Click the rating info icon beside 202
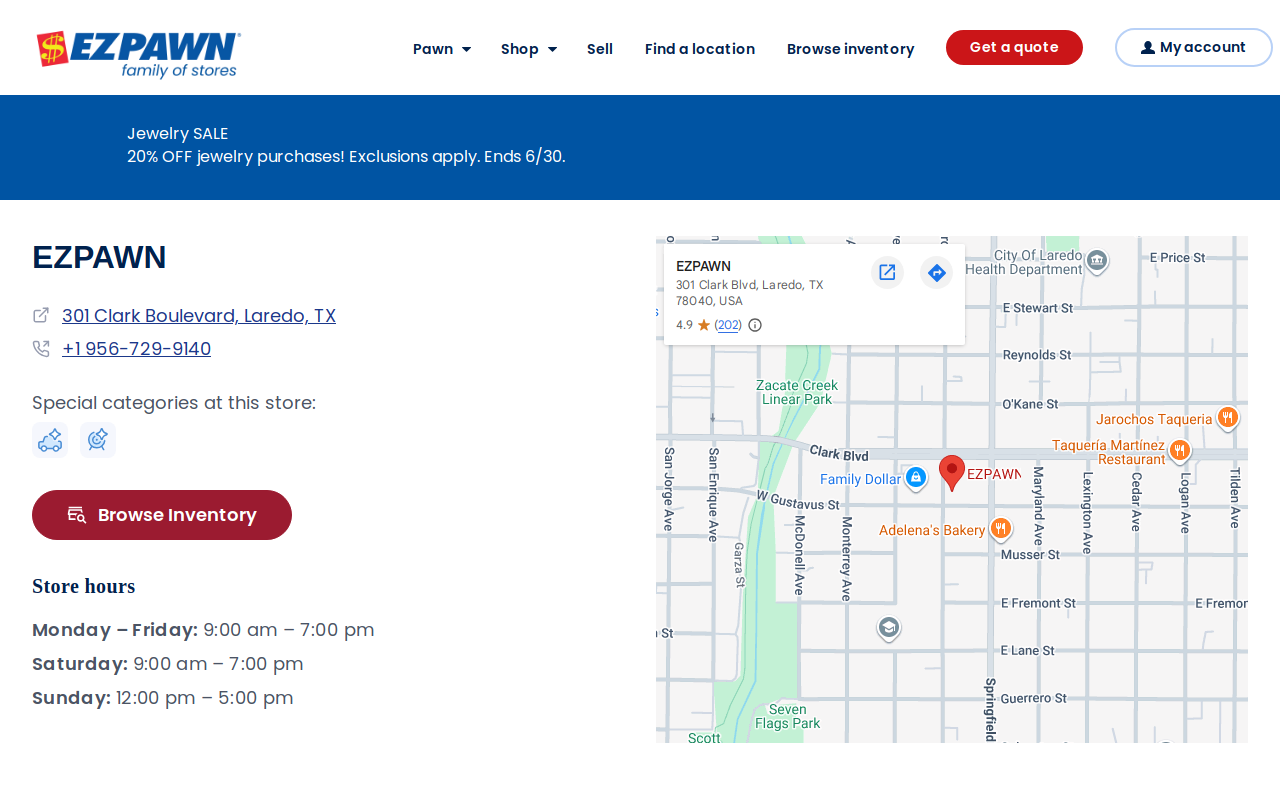 pos(755,325)
